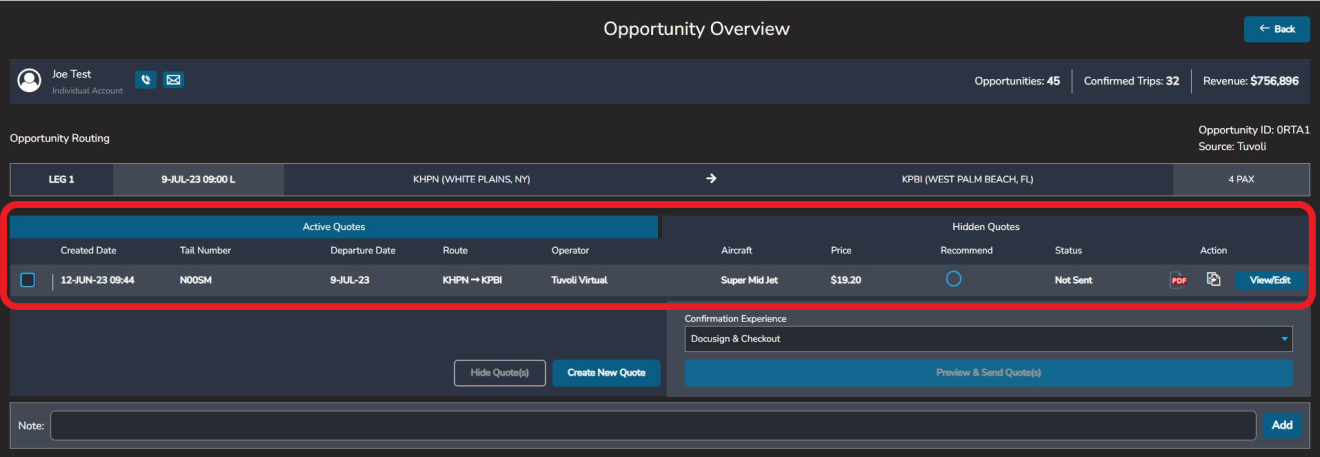This screenshot has width=1320, height=457.
Task: Select the Recommend radio circle
Action: pos(953,280)
